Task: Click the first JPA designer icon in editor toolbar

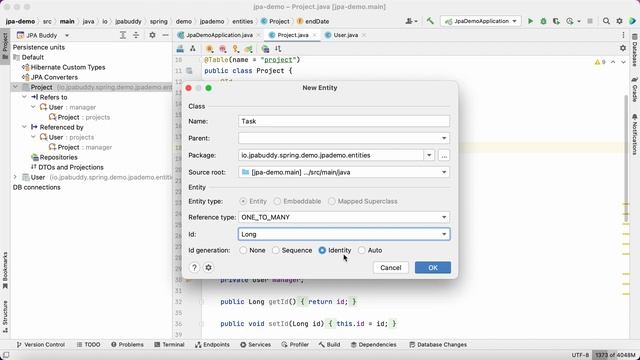Action: pos(180,49)
